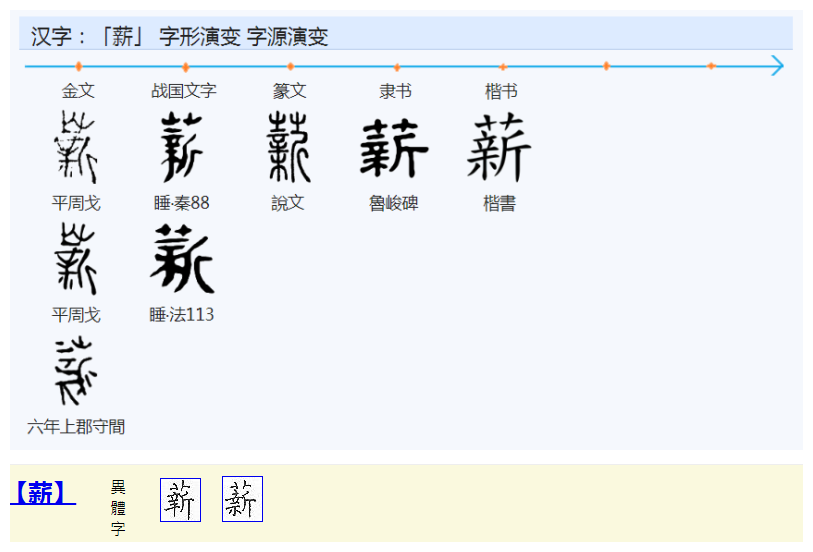The width and height of the screenshot is (813, 552).
Task: Click the timeline marker above 战国文字
Action: coord(186,67)
